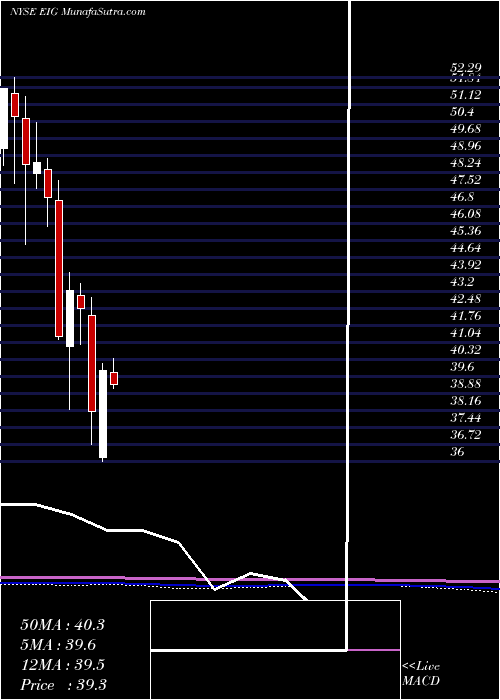Click the <<Live MACD label

(421, 673)
